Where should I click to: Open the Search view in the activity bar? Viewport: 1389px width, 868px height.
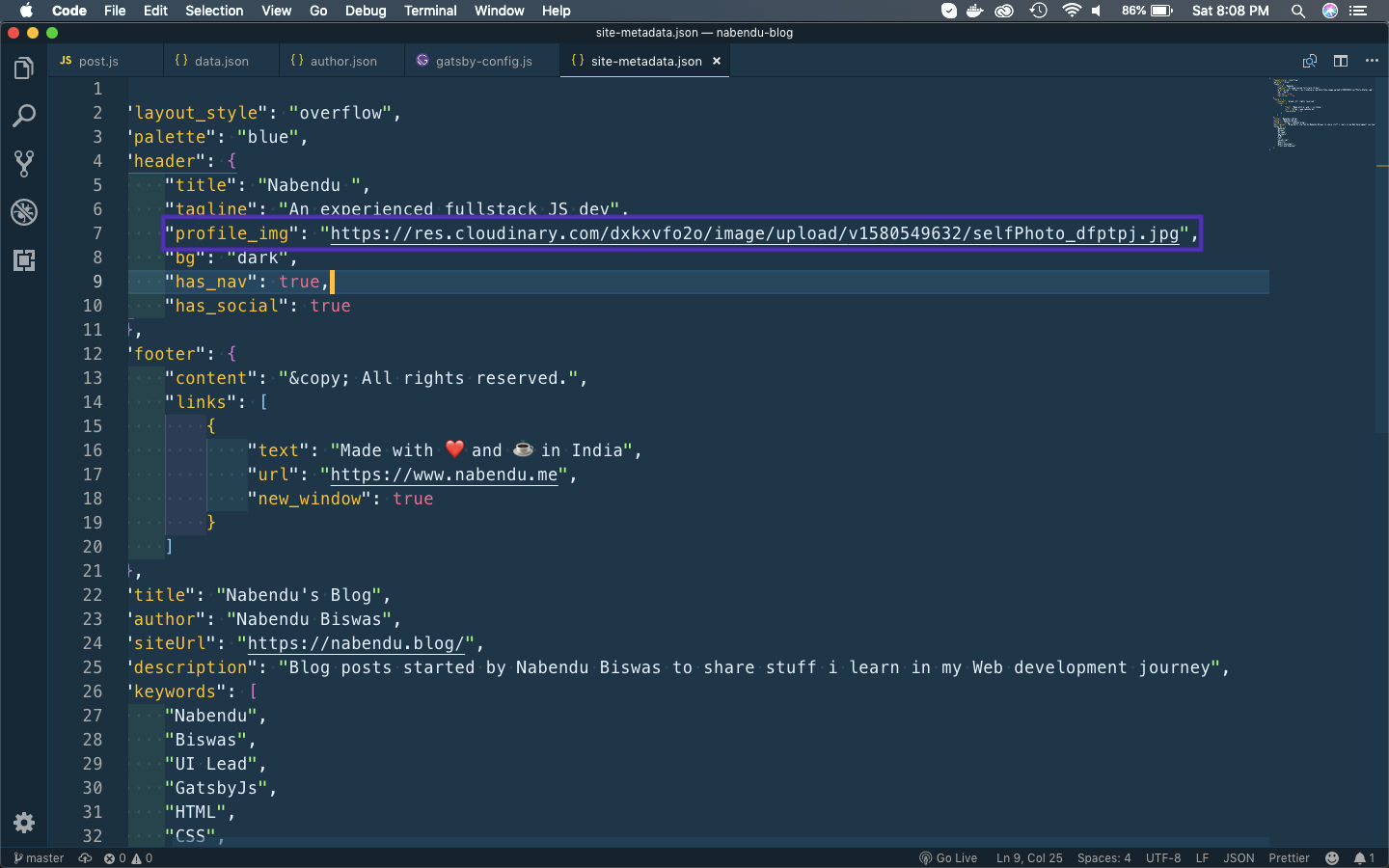click(24, 116)
